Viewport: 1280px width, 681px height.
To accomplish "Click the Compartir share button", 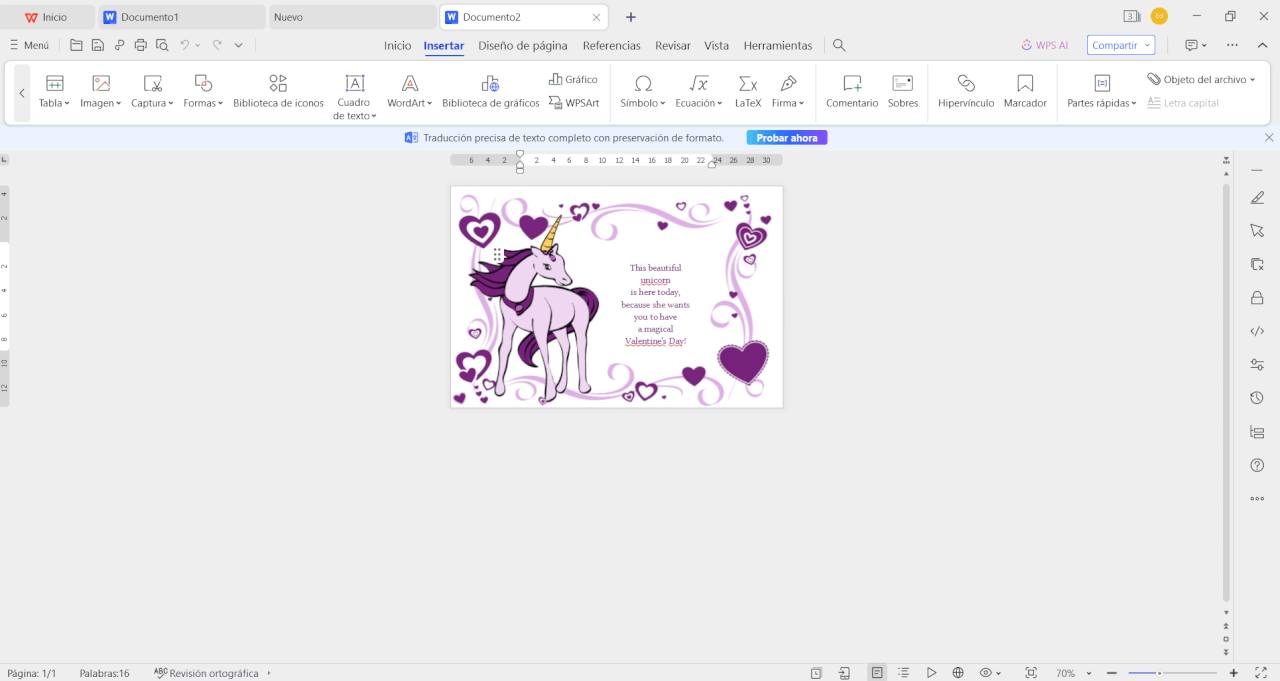I will pyautogui.click(x=1120, y=45).
